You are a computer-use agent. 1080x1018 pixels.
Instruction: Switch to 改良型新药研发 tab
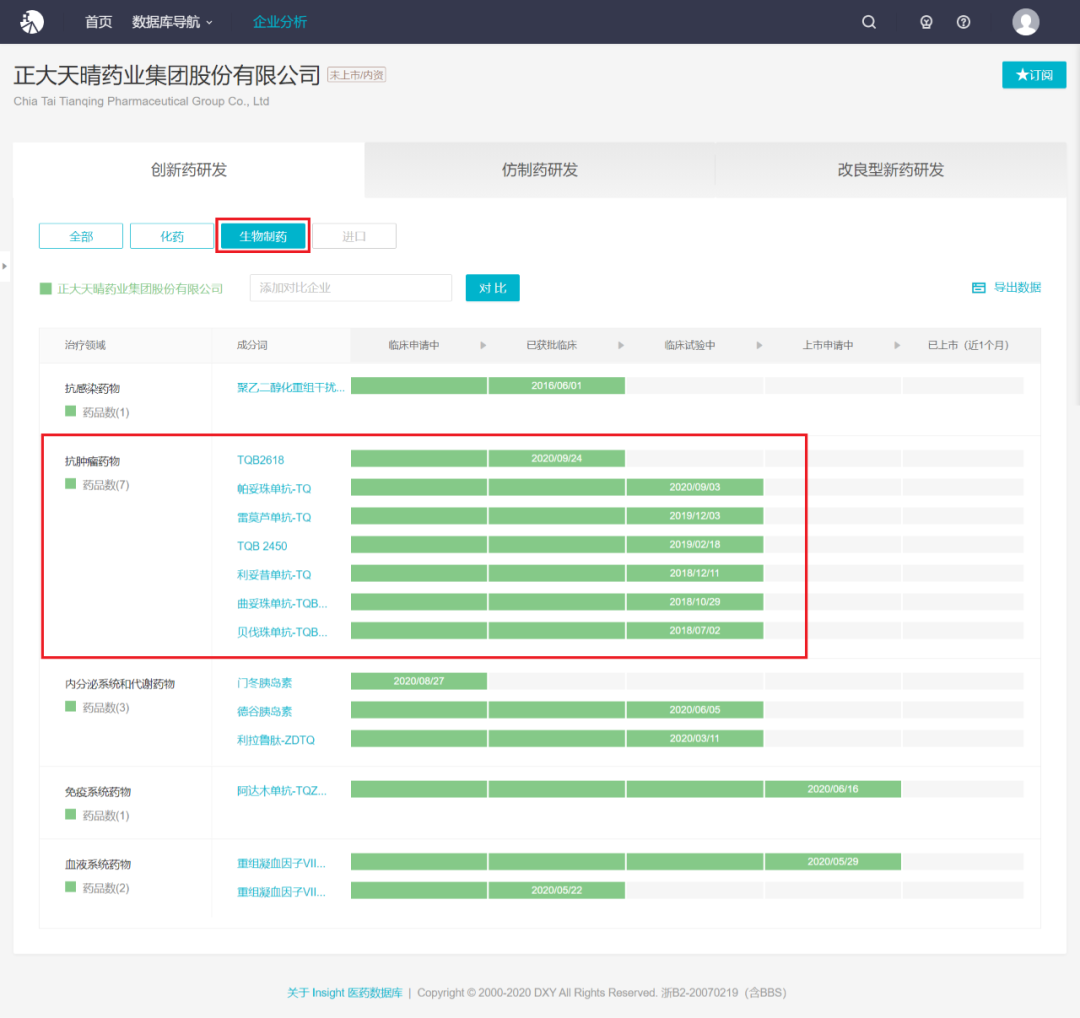(x=891, y=170)
